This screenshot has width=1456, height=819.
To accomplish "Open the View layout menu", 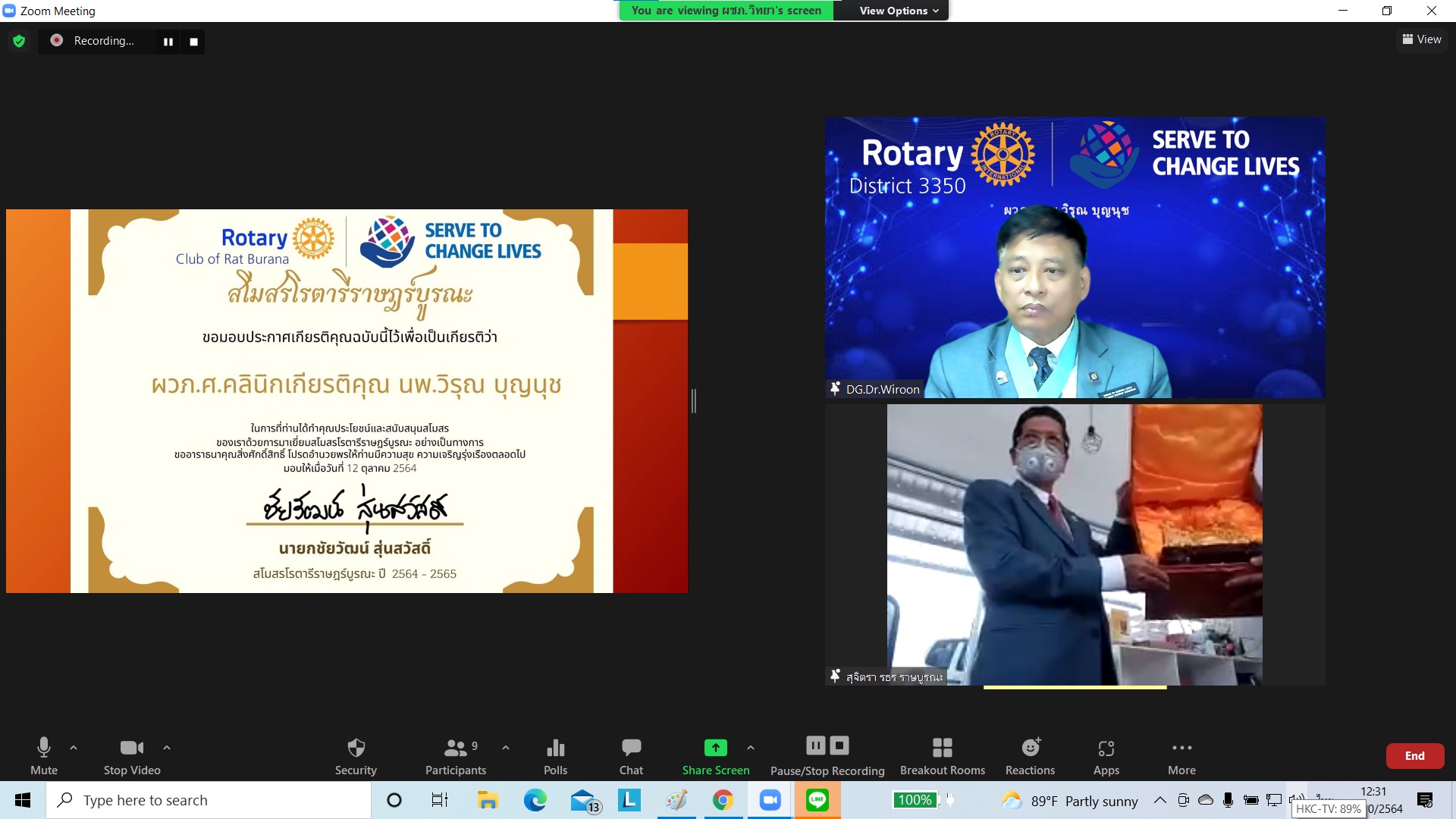I will coord(1422,39).
